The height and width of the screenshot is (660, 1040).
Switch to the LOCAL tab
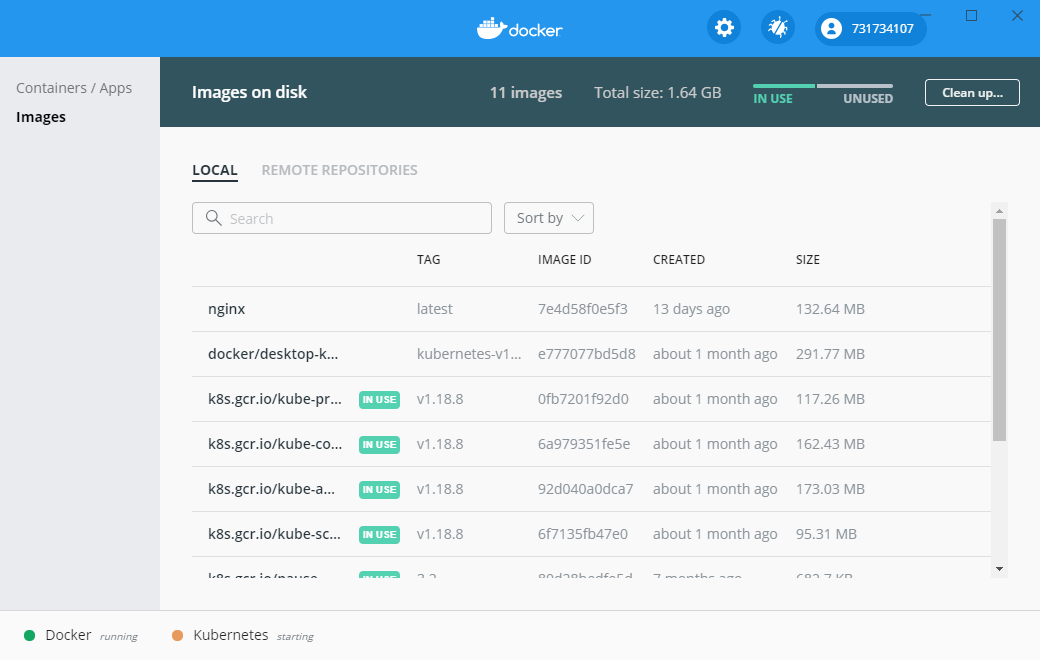214,170
